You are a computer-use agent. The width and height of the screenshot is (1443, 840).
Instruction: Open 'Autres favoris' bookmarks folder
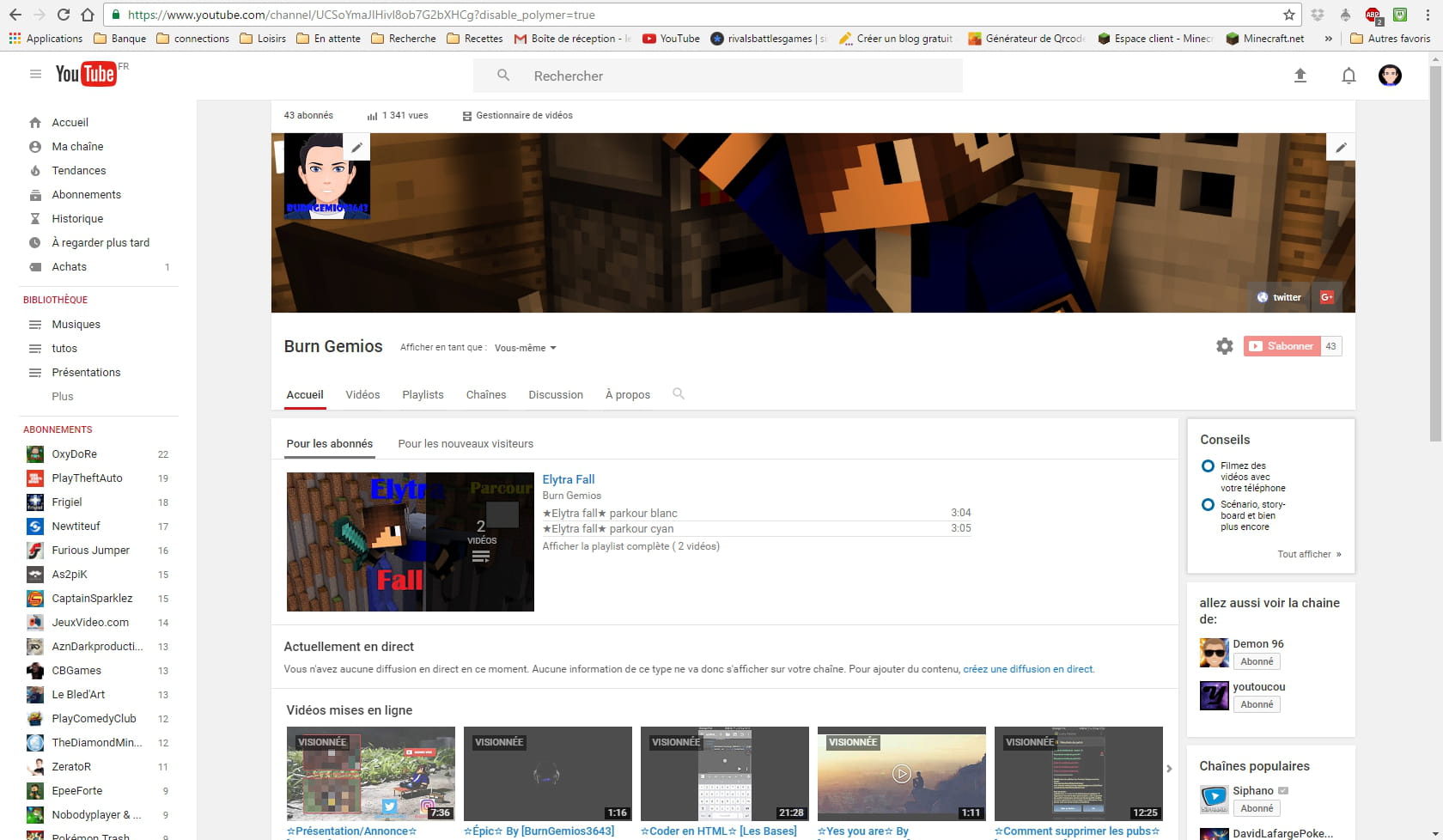pyautogui.click(x=1391, y=39)
